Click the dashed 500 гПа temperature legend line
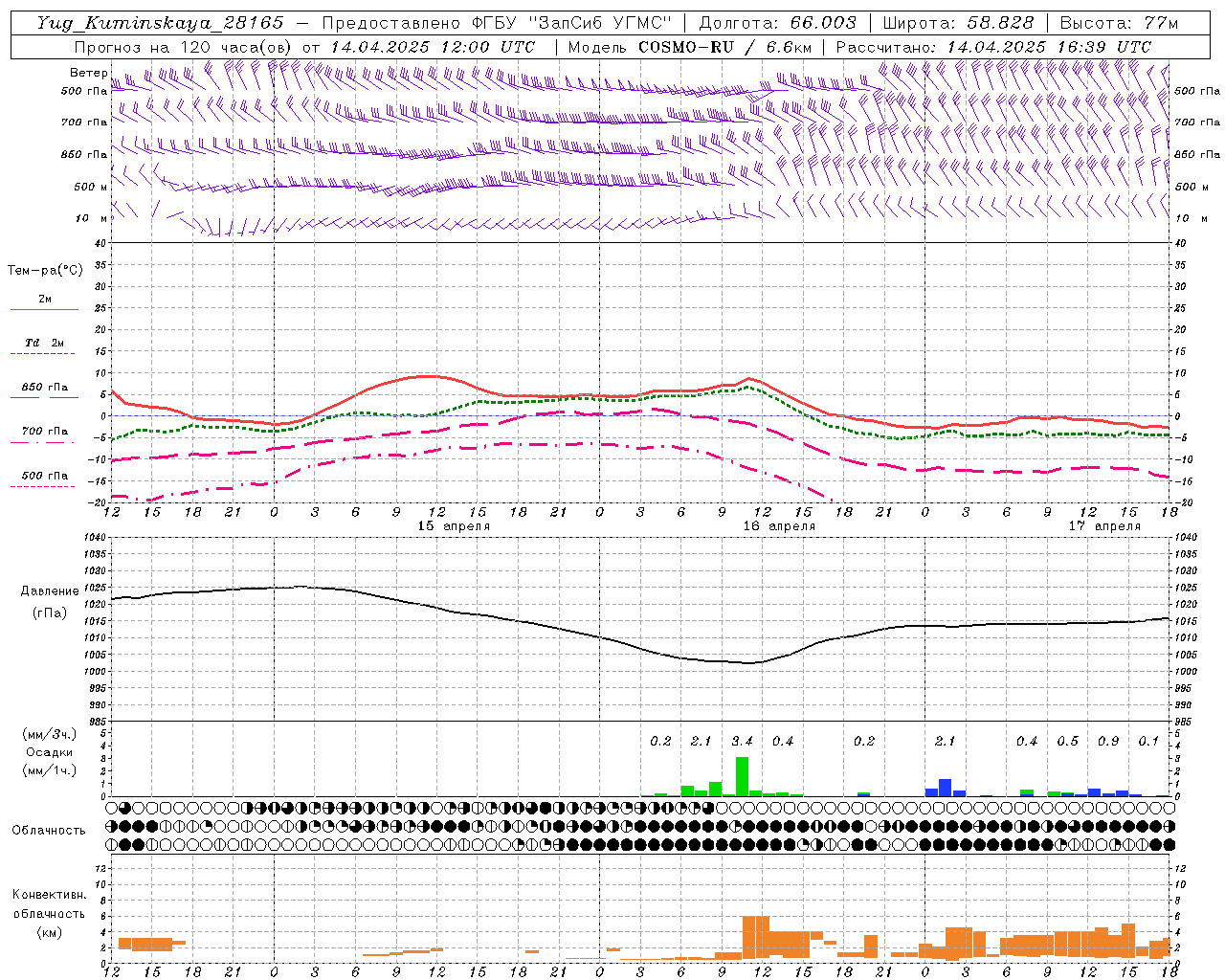This screenshot has height=980, width=1225. click(44, 486)
